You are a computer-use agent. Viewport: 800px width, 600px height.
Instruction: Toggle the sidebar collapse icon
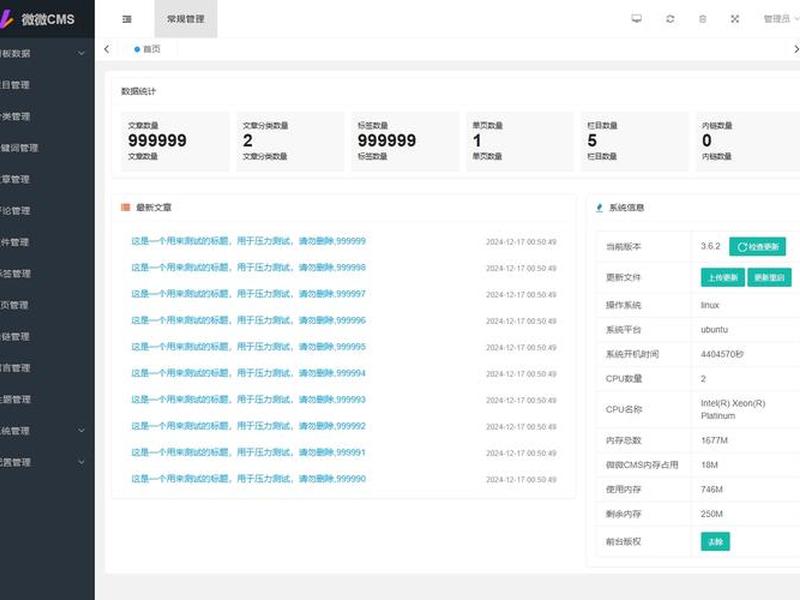tap(127, 19)
